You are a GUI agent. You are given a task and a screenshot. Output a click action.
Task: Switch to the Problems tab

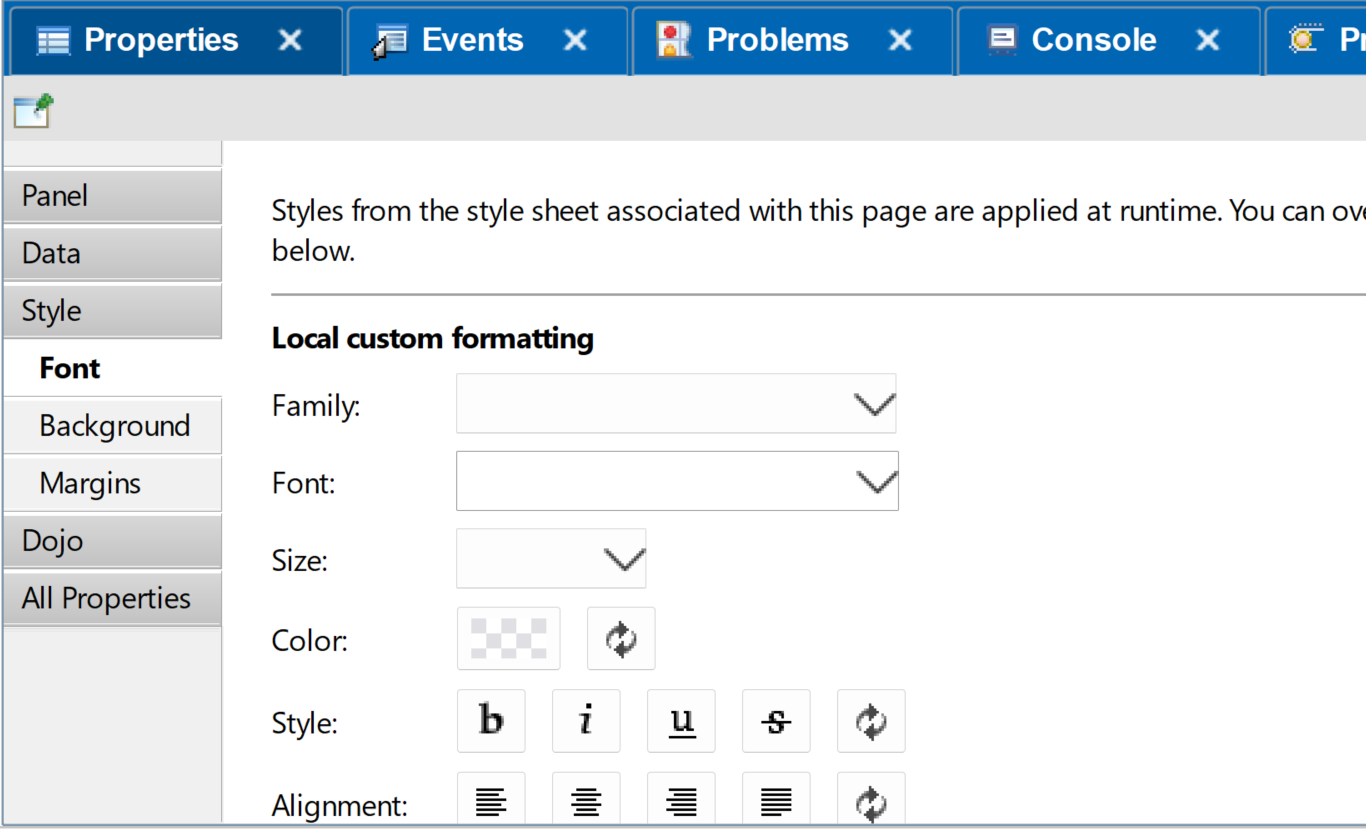(x=778, y=40)
